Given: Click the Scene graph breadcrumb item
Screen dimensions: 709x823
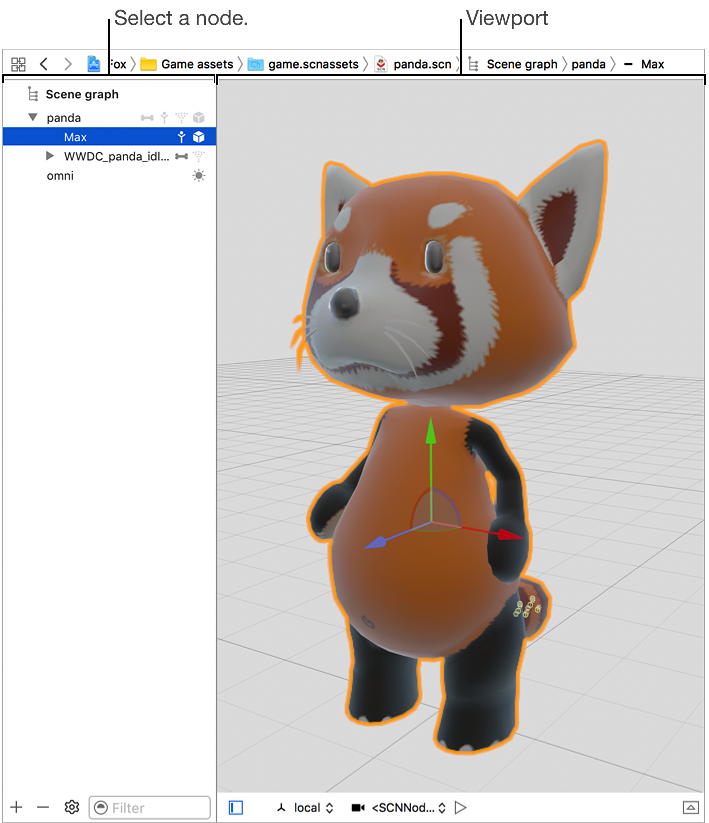Looking at the screenshot, I should [x=513, y=64].
